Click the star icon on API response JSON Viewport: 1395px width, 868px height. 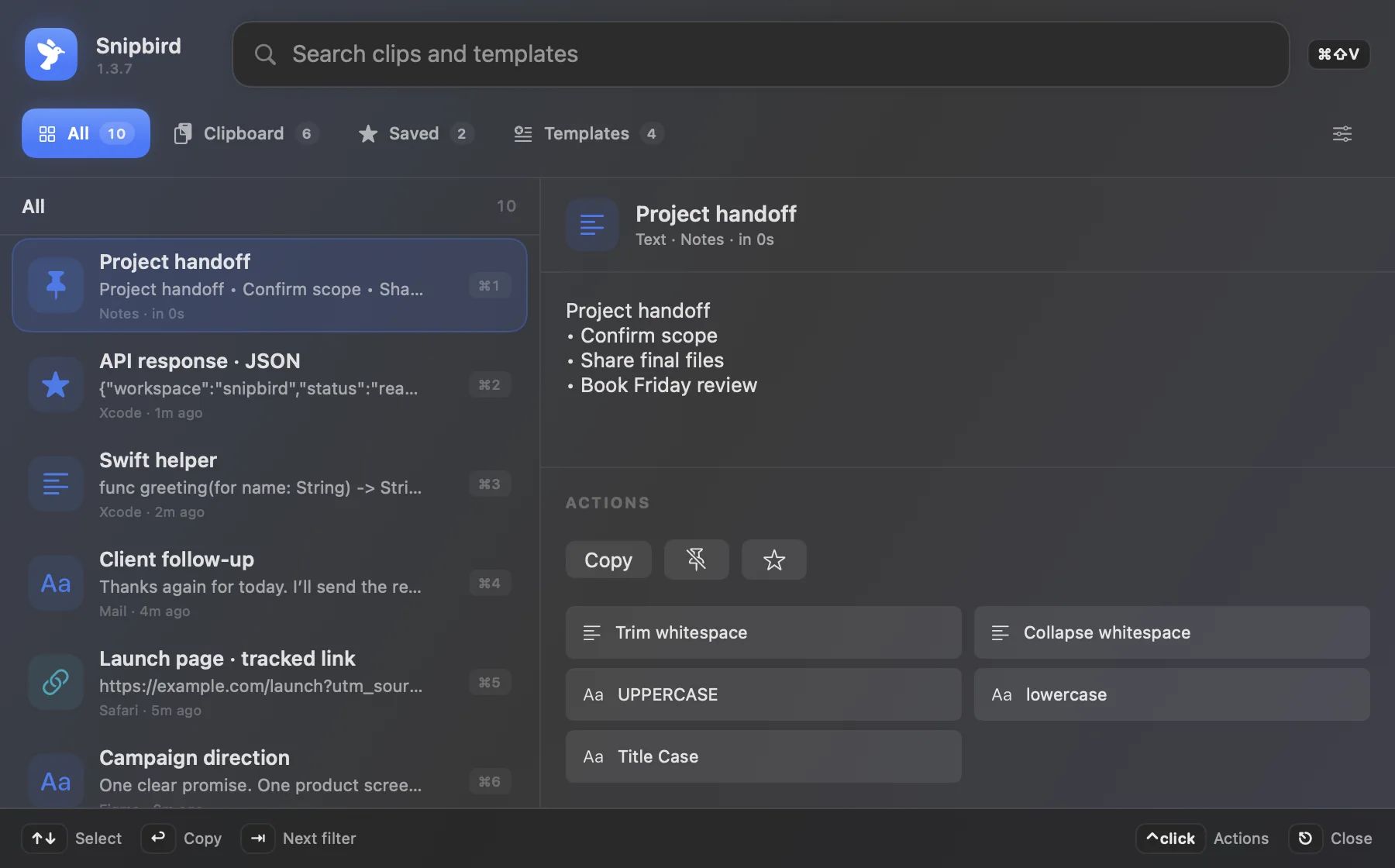(x=56, y=384)
